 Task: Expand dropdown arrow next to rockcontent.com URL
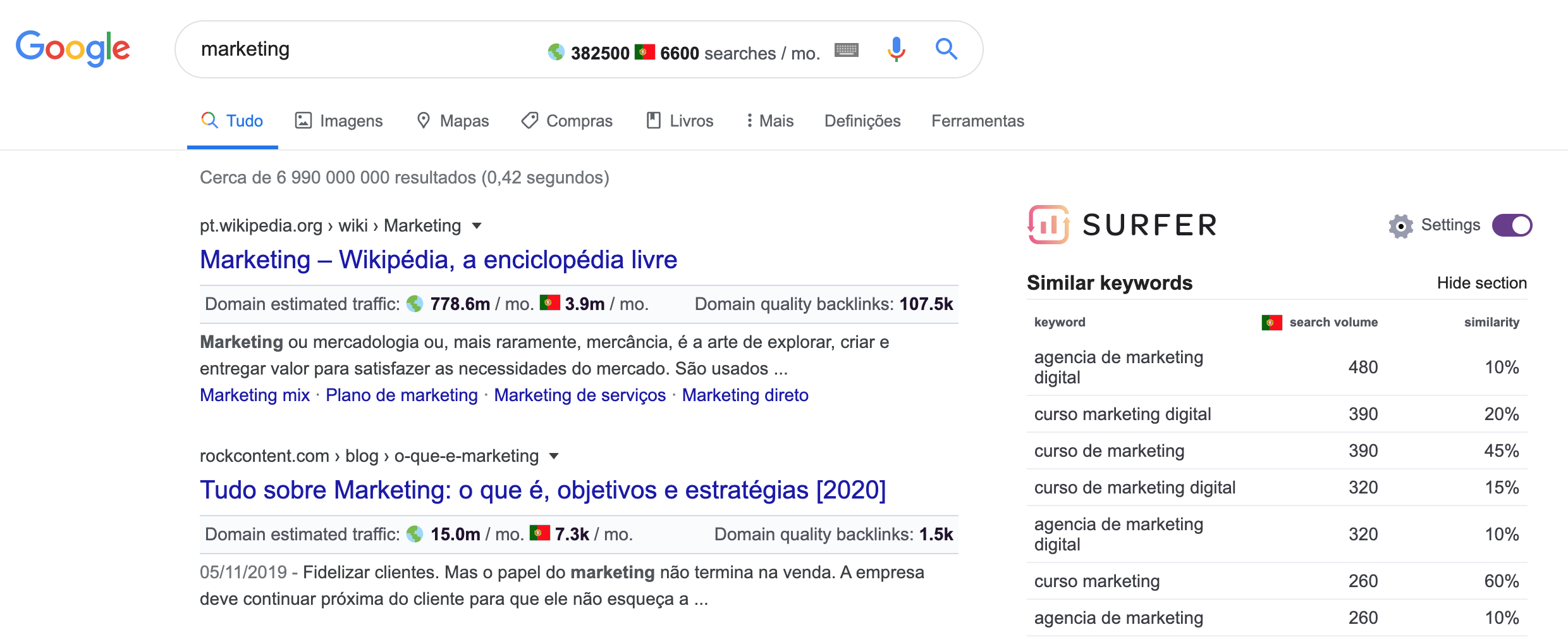(554, 456)
